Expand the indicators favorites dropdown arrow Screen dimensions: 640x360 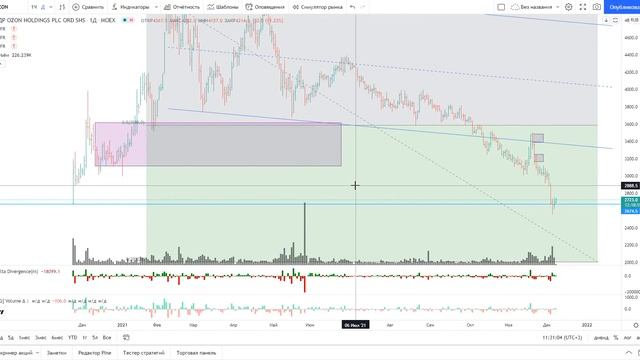coord(156,7)
